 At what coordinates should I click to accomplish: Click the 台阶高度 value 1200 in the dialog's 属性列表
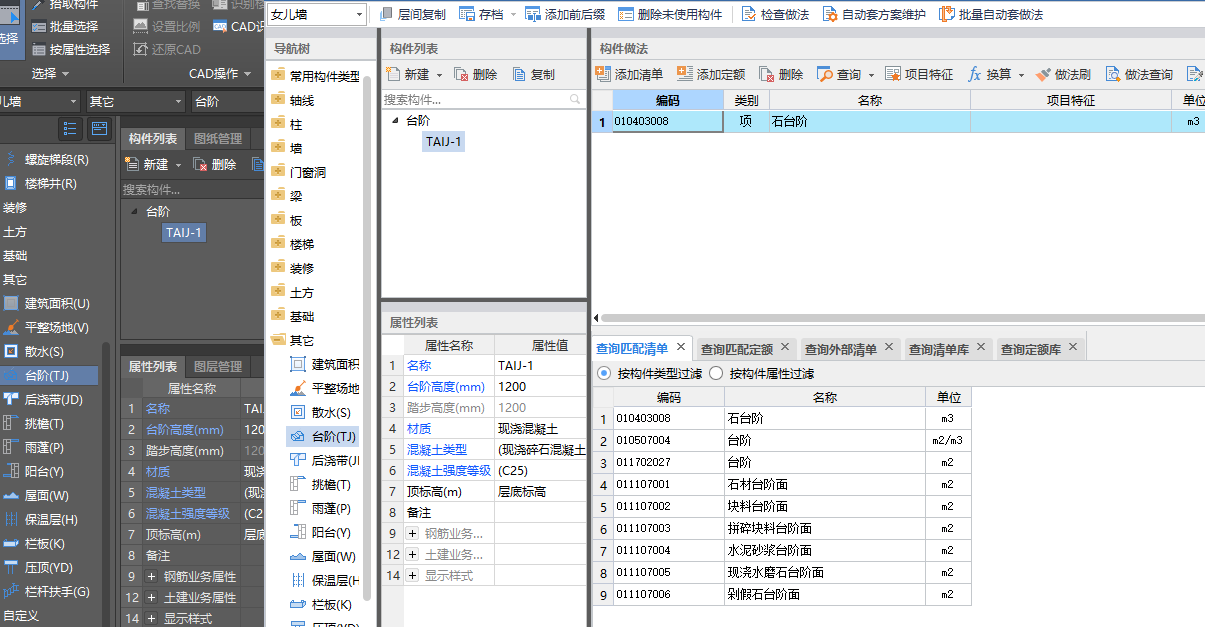pyautogui.click(x=540, y=386)
